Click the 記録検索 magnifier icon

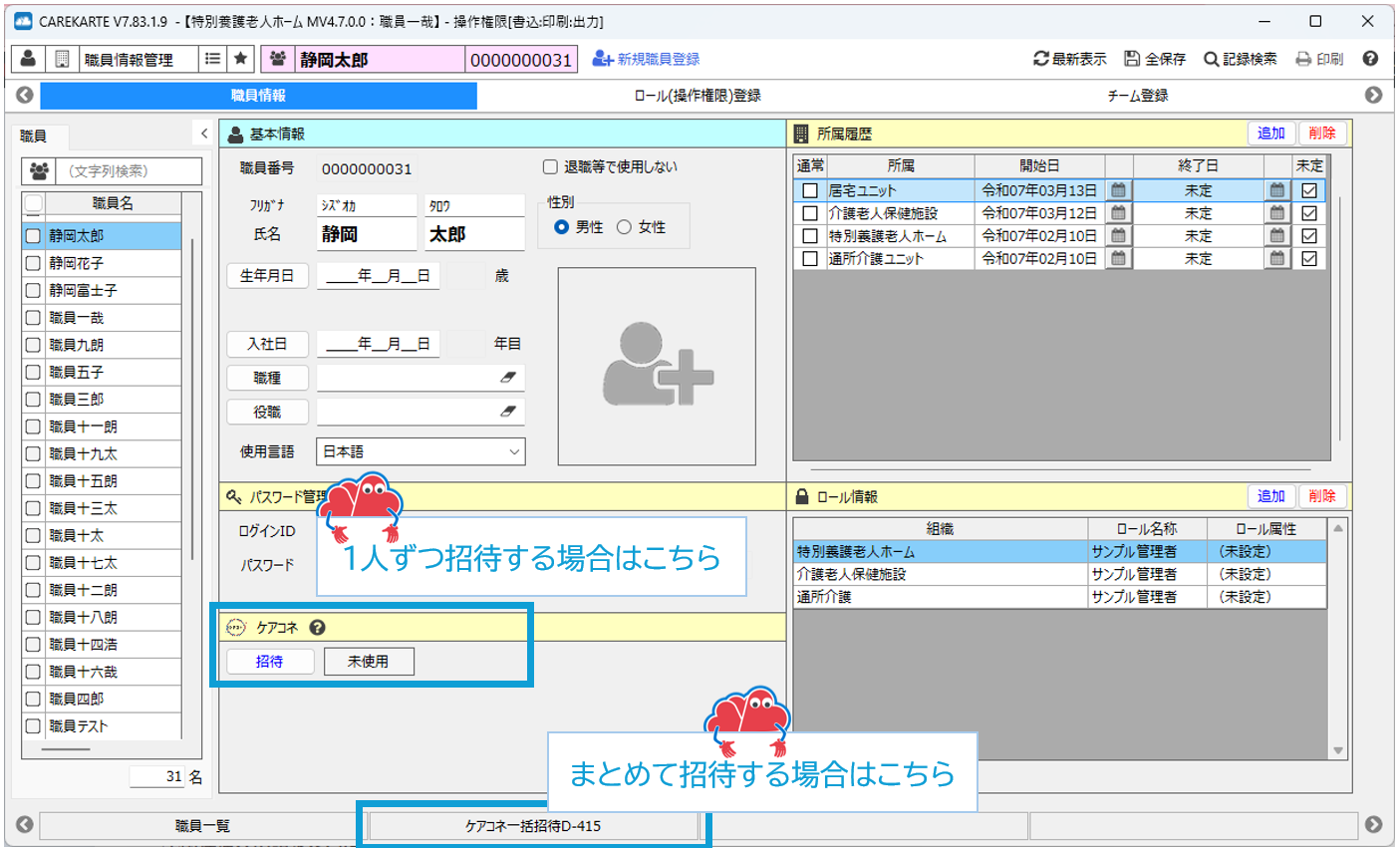pos(1211,59)
